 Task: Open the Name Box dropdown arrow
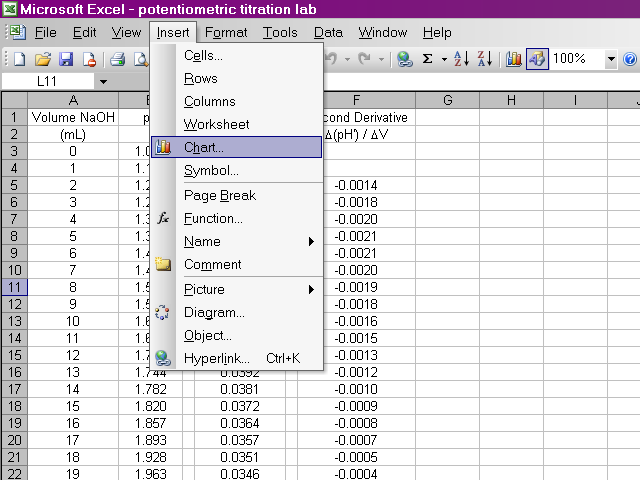[103, 82]
